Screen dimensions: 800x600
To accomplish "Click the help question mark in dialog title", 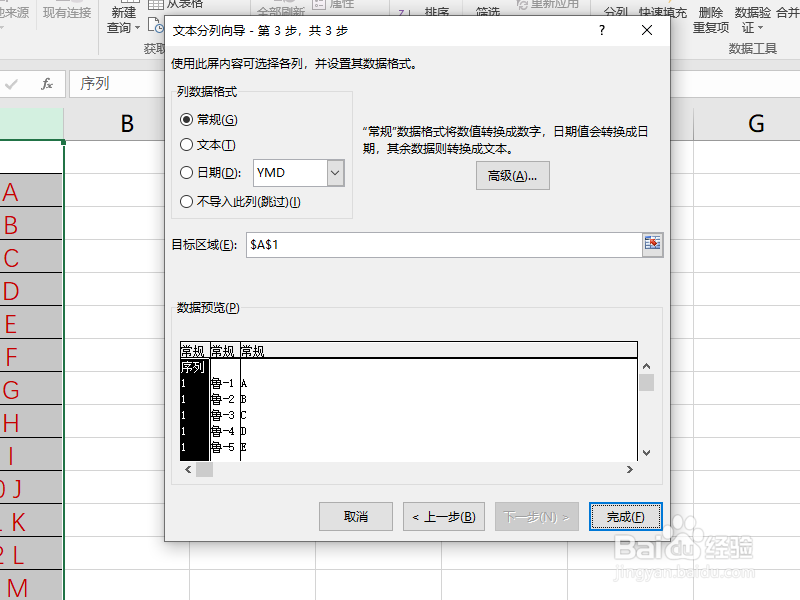I will (602, 31).
